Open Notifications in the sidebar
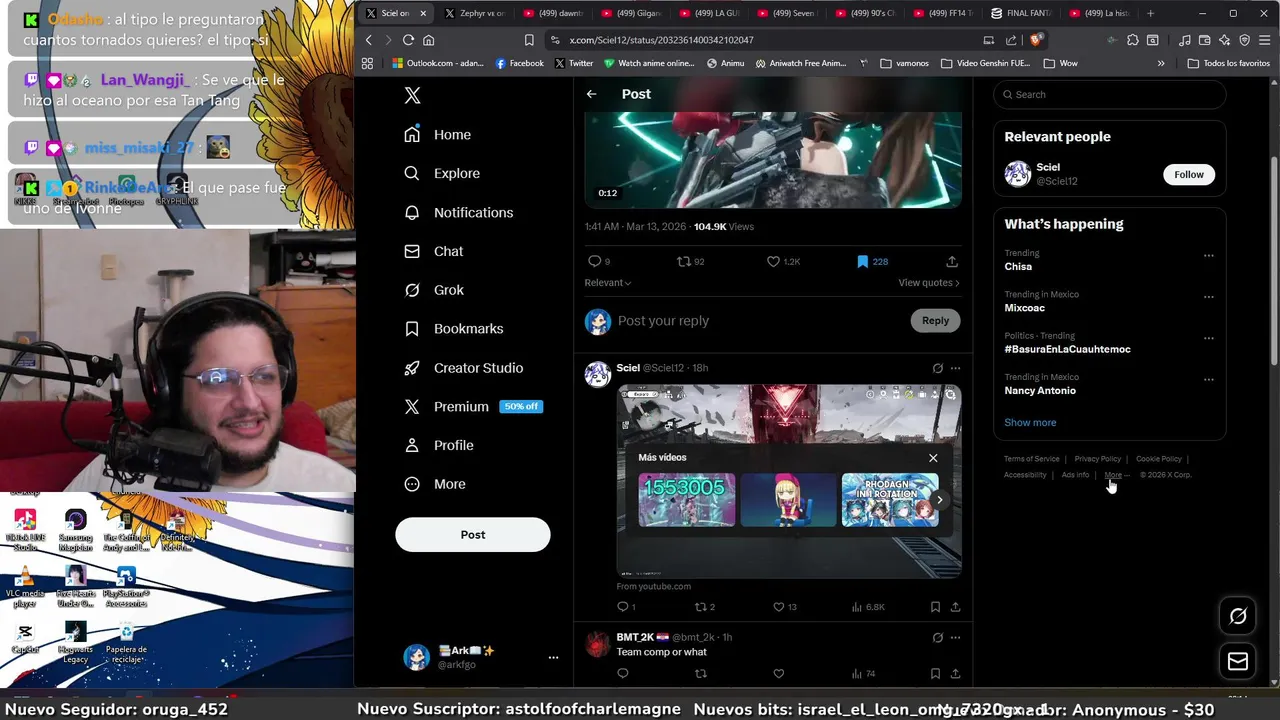This screenshot has height=720, width=1280. pyautogui.click(x=458, y=212)
